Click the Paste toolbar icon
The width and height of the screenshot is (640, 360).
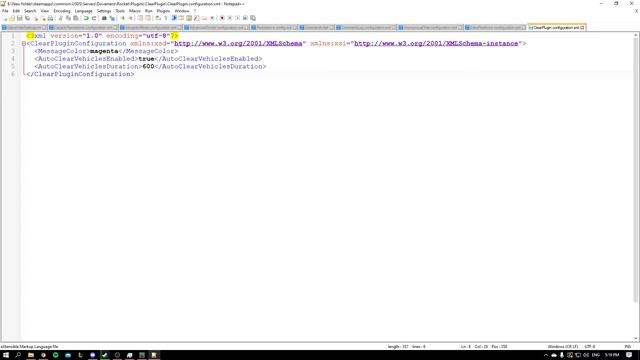[76, 18]
